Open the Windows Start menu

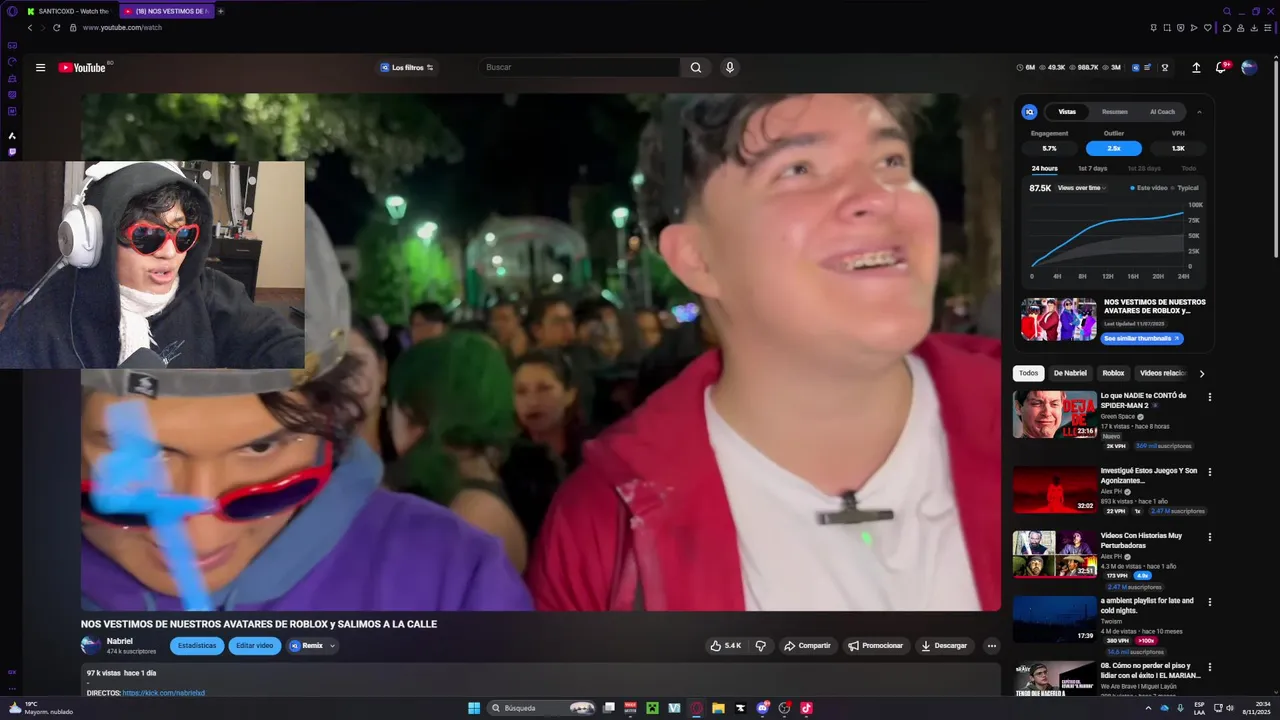(474, 708)
